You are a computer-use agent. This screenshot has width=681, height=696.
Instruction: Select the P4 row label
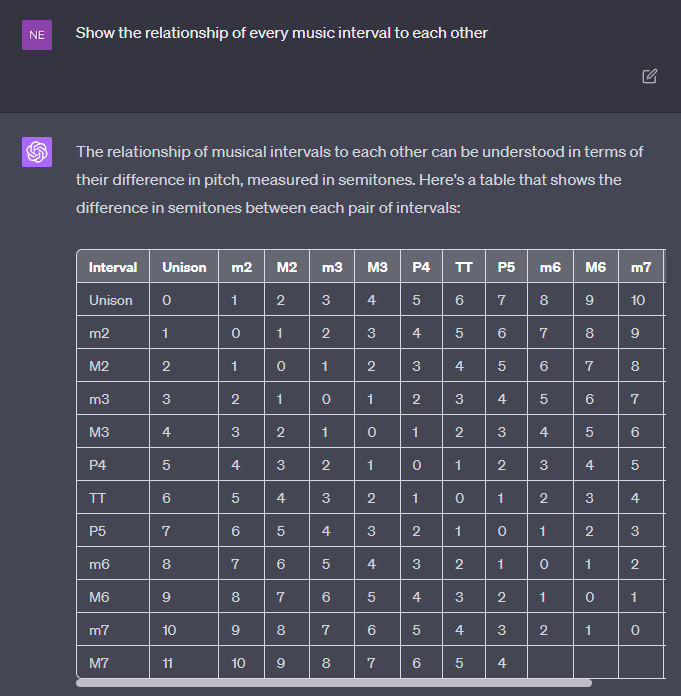[x=97, y=464]
